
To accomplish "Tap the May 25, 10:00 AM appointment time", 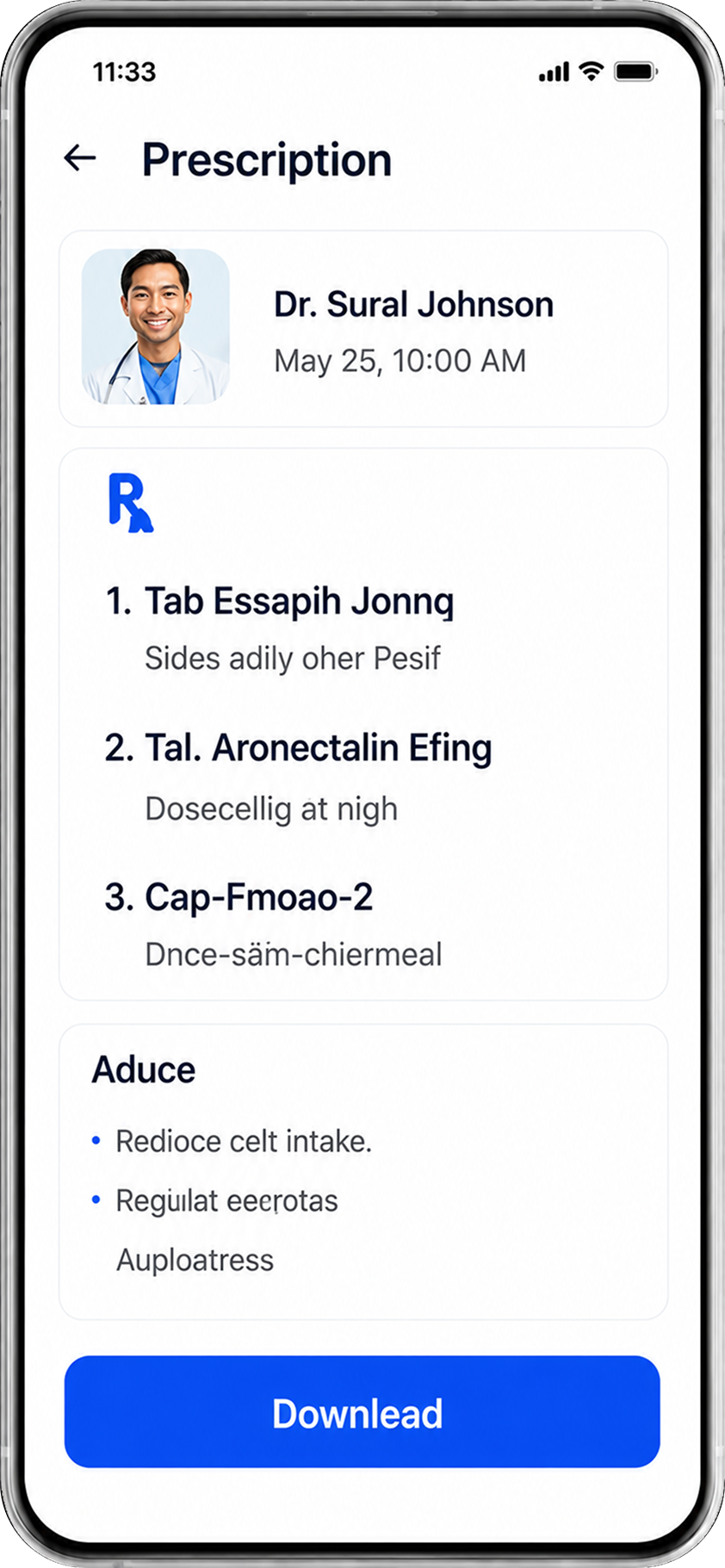I will pos(400,361).
